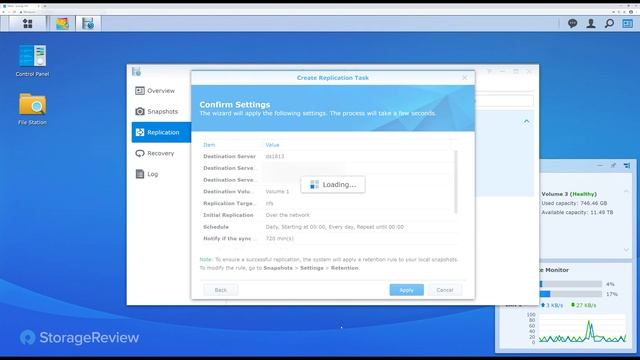Open the notifications speech bubble icon
640x360 pixels.
572,24
